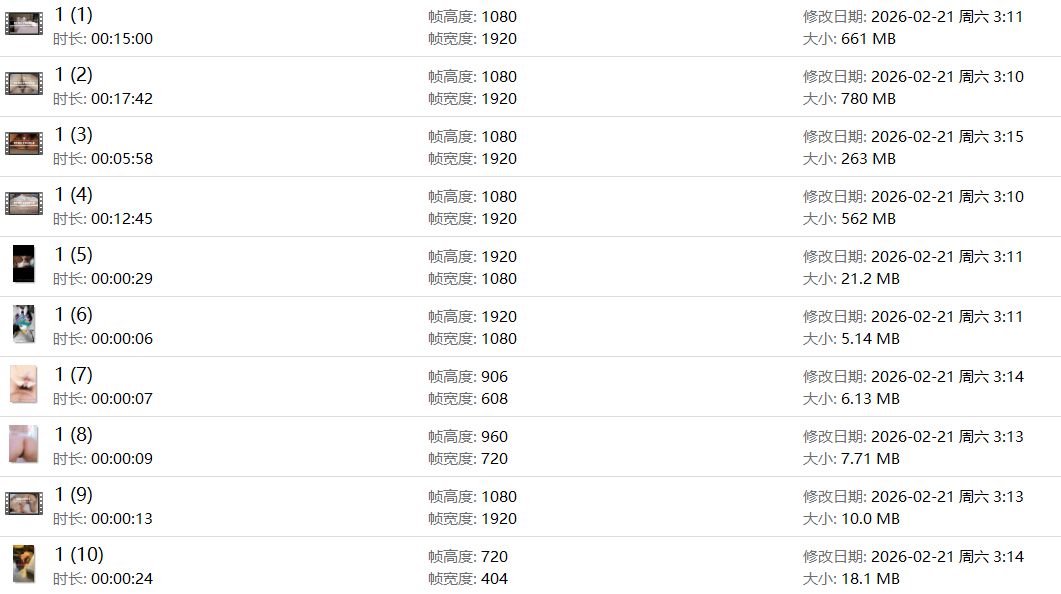Click the thumbnail of video 1 (1)

(24, 24)
